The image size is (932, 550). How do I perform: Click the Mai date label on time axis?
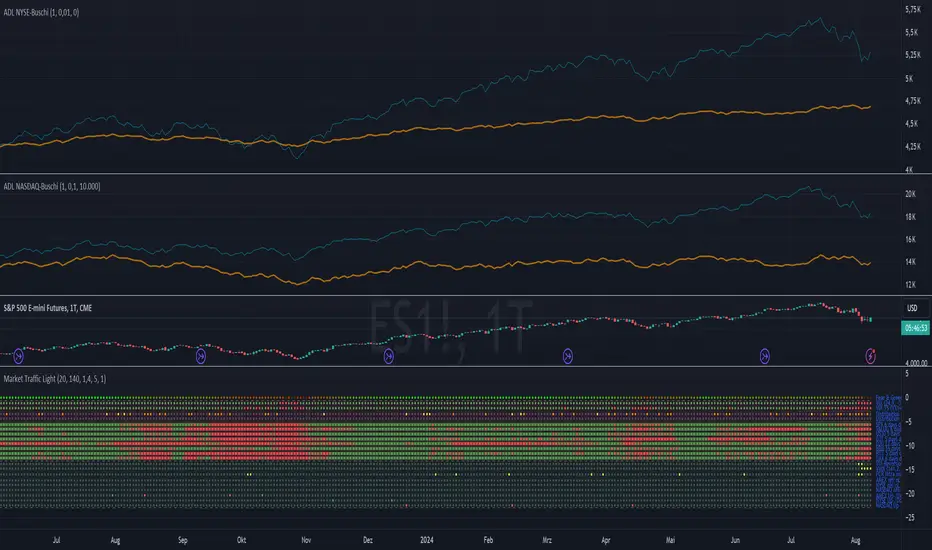[x=670, y=540]
